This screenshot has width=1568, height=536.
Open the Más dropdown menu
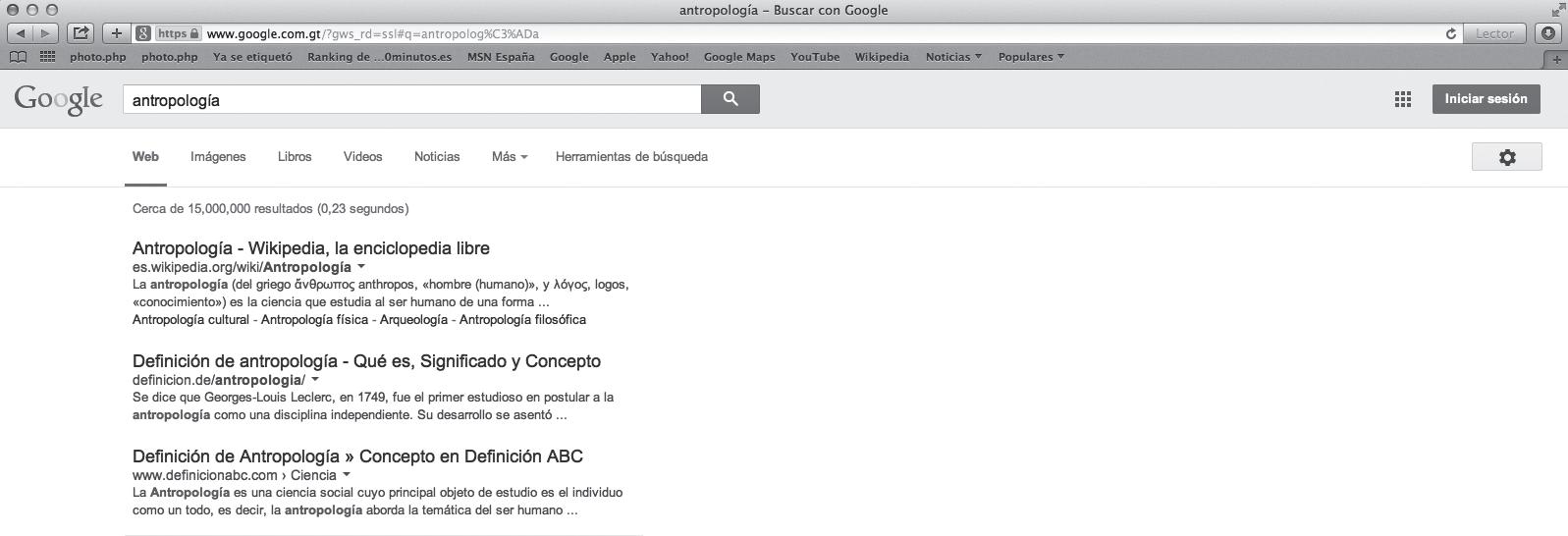[510, 157]
